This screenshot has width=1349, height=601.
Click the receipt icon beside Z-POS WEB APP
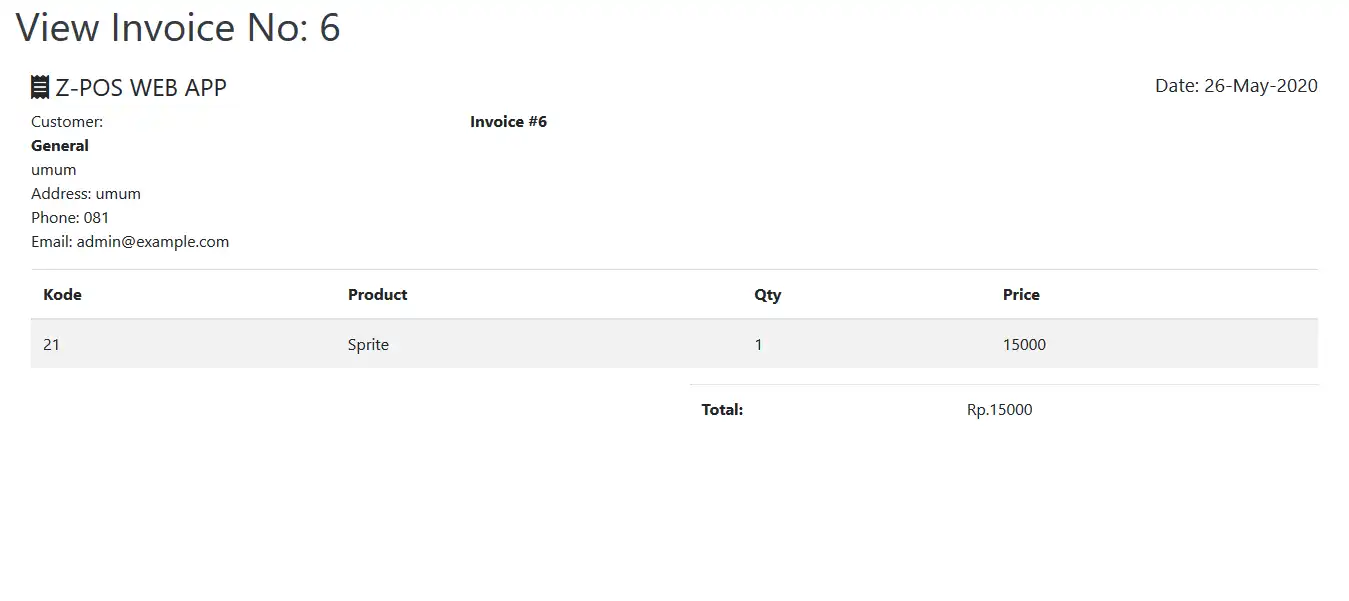click(40, 88)
